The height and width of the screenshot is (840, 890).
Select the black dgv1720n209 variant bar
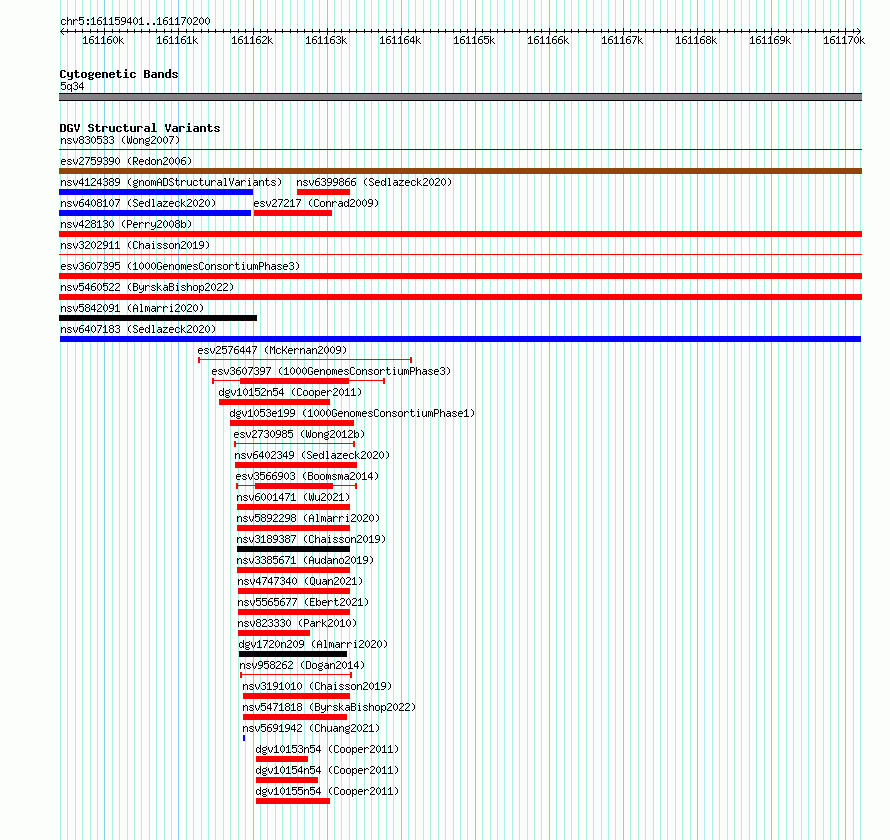coord(293,654)
